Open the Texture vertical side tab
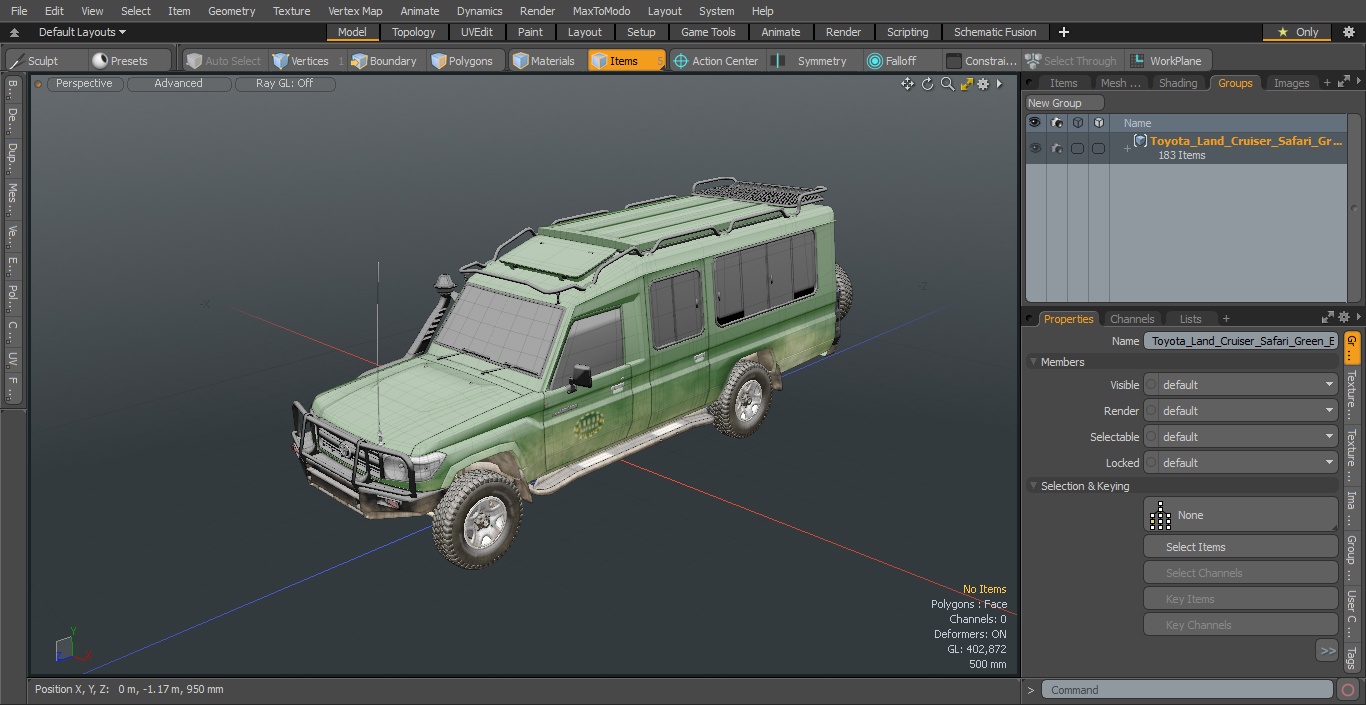Image resolution: width=1366 pixels, height=705 pixels. pyautogui.click(x=1351, y=394)
